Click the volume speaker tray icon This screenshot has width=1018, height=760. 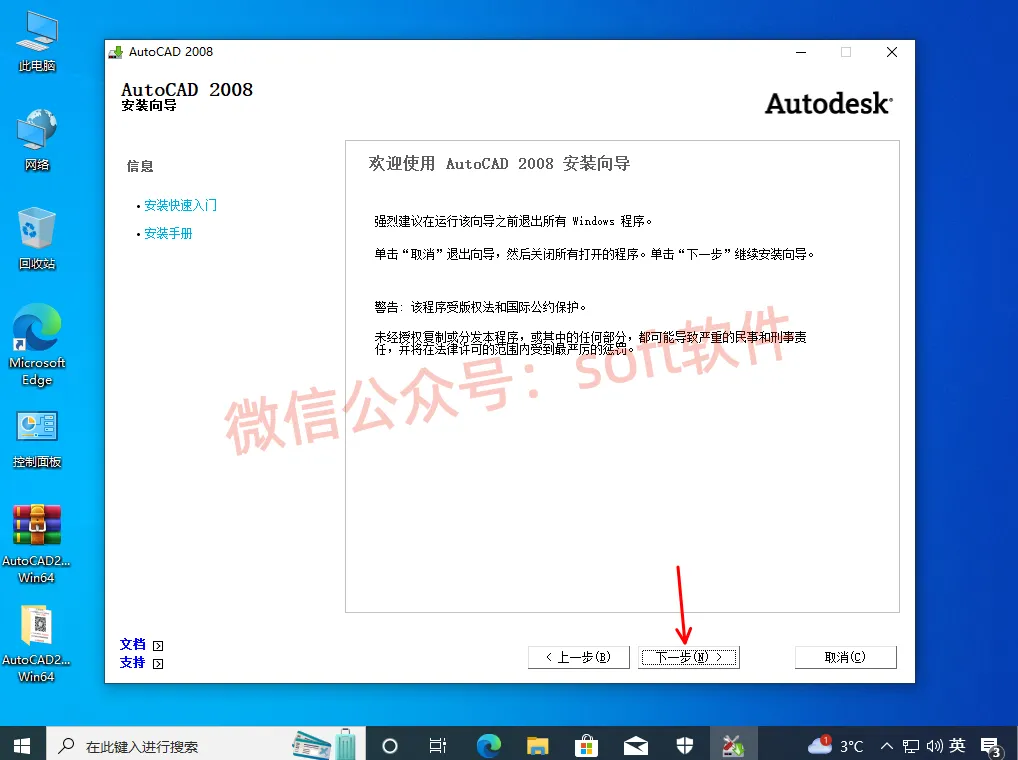tap(934, 746)
